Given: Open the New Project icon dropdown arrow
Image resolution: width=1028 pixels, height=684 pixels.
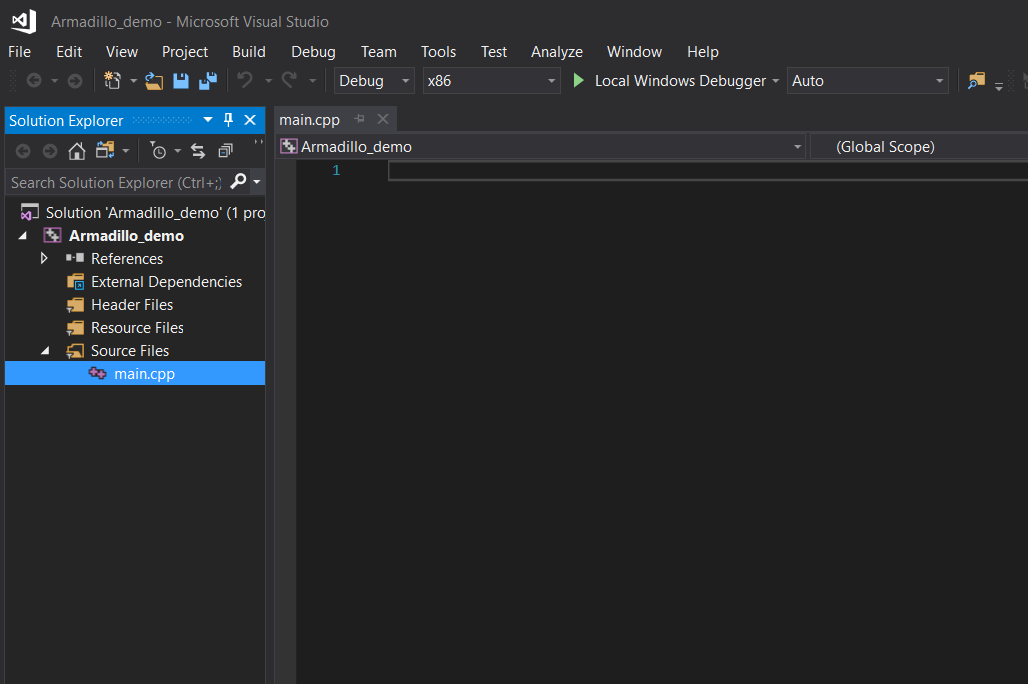Looking at the screenshot, I should 133,81.
